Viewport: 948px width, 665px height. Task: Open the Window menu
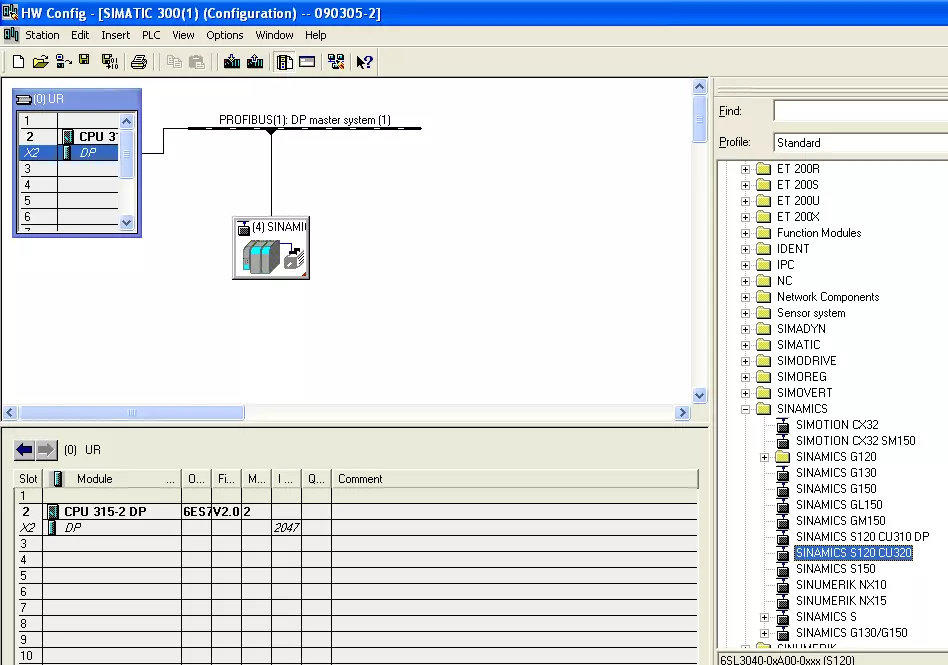274,35
